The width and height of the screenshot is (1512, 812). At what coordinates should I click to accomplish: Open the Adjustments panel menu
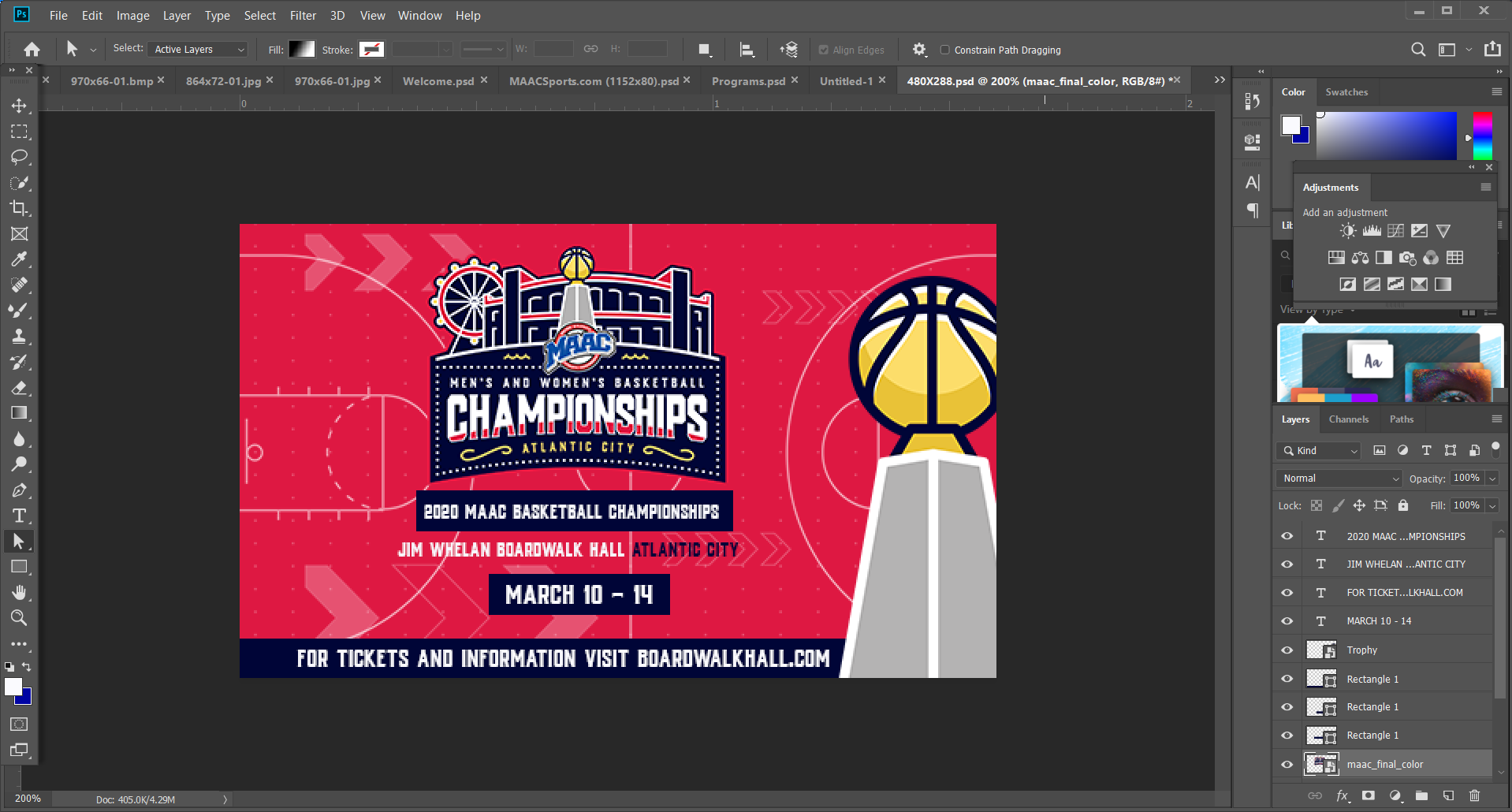[x=1485, y=187]
